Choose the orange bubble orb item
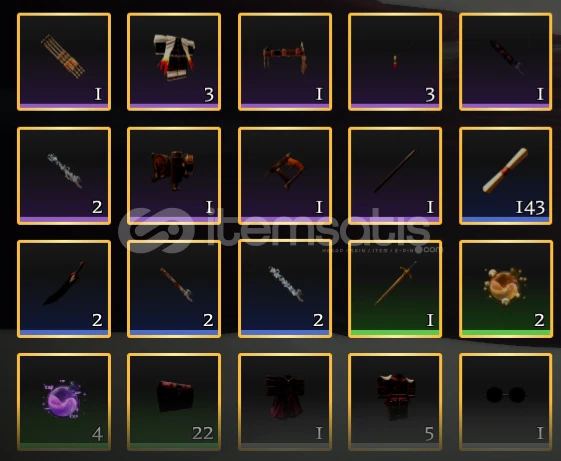The height and width of the screenshot is (461, 561). pos(506,289)
